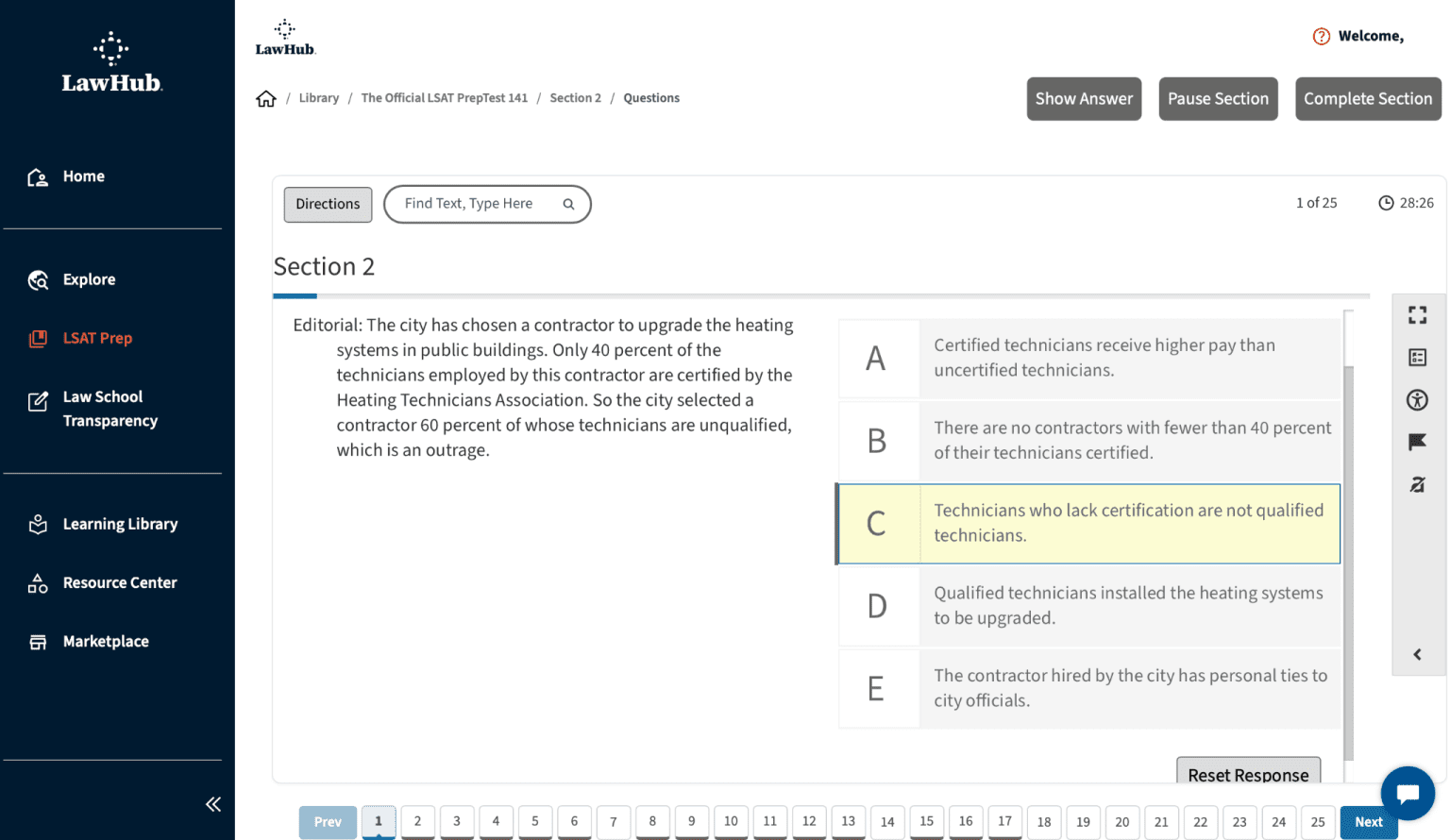The width and height of the screenshot is (1450, 840).
Task: Open Marketplace from sidebar
Action: pos(106,641)
